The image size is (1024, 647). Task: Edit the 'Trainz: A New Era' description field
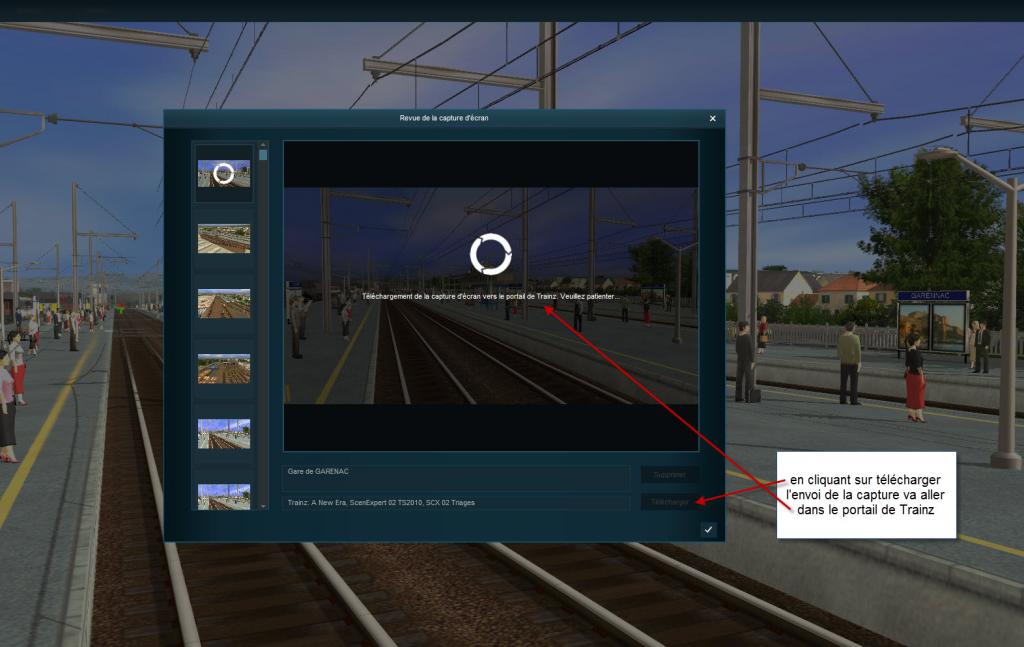click(x=456, y=503)
